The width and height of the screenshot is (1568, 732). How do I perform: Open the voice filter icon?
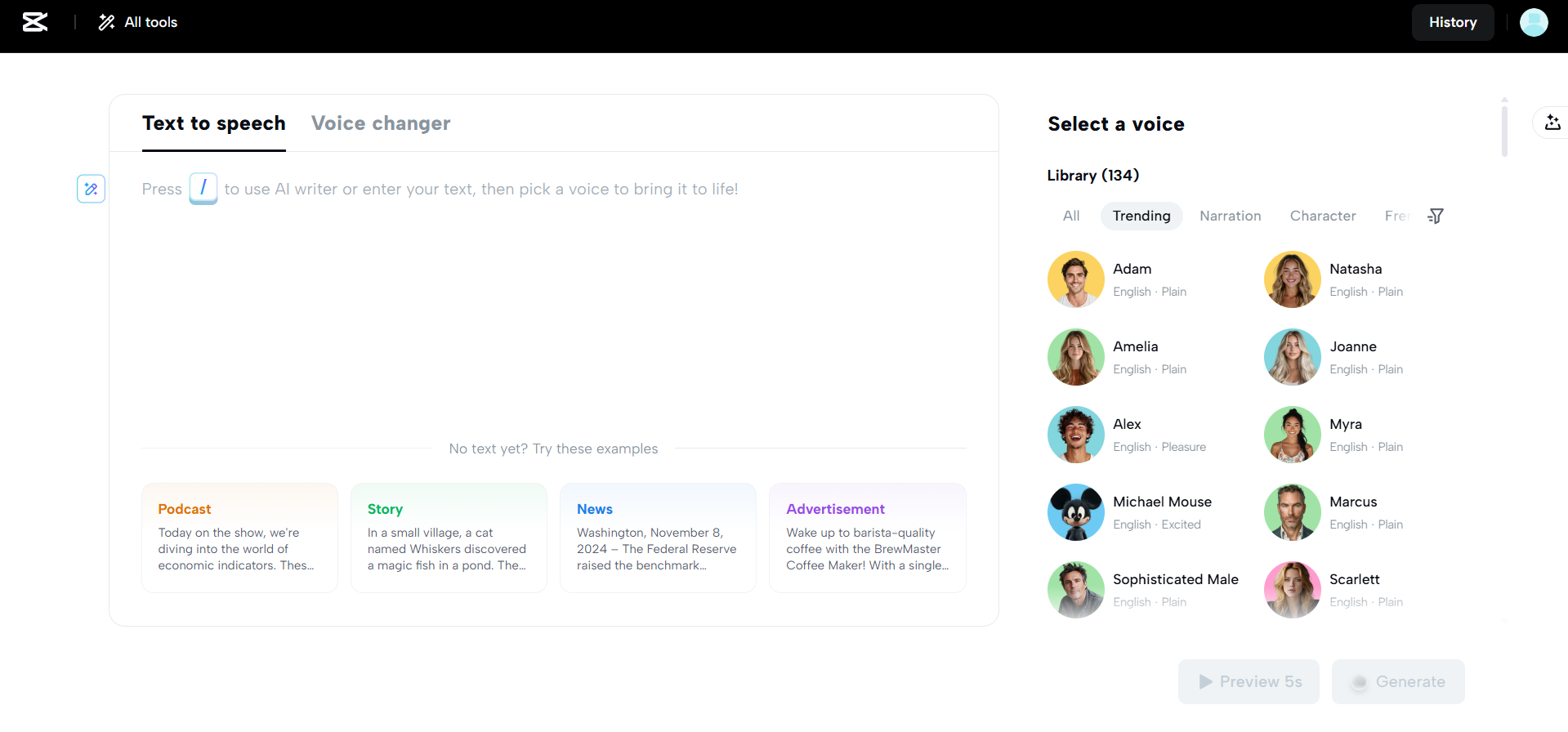(1435, 216)
